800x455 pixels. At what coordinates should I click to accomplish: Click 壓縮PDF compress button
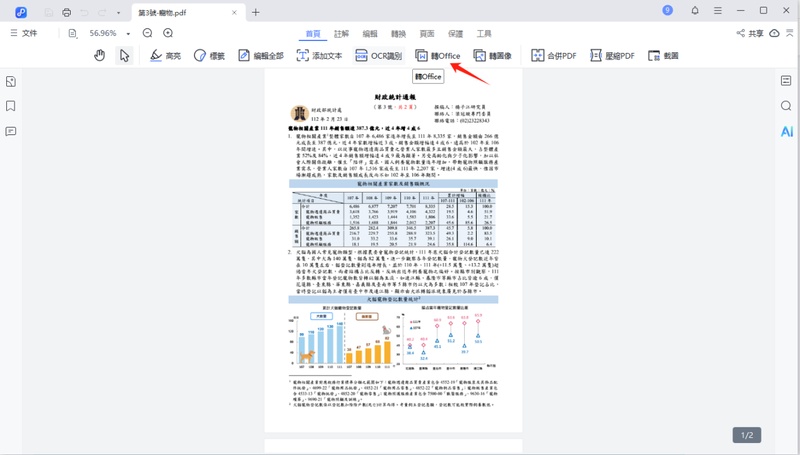(612, 55)
